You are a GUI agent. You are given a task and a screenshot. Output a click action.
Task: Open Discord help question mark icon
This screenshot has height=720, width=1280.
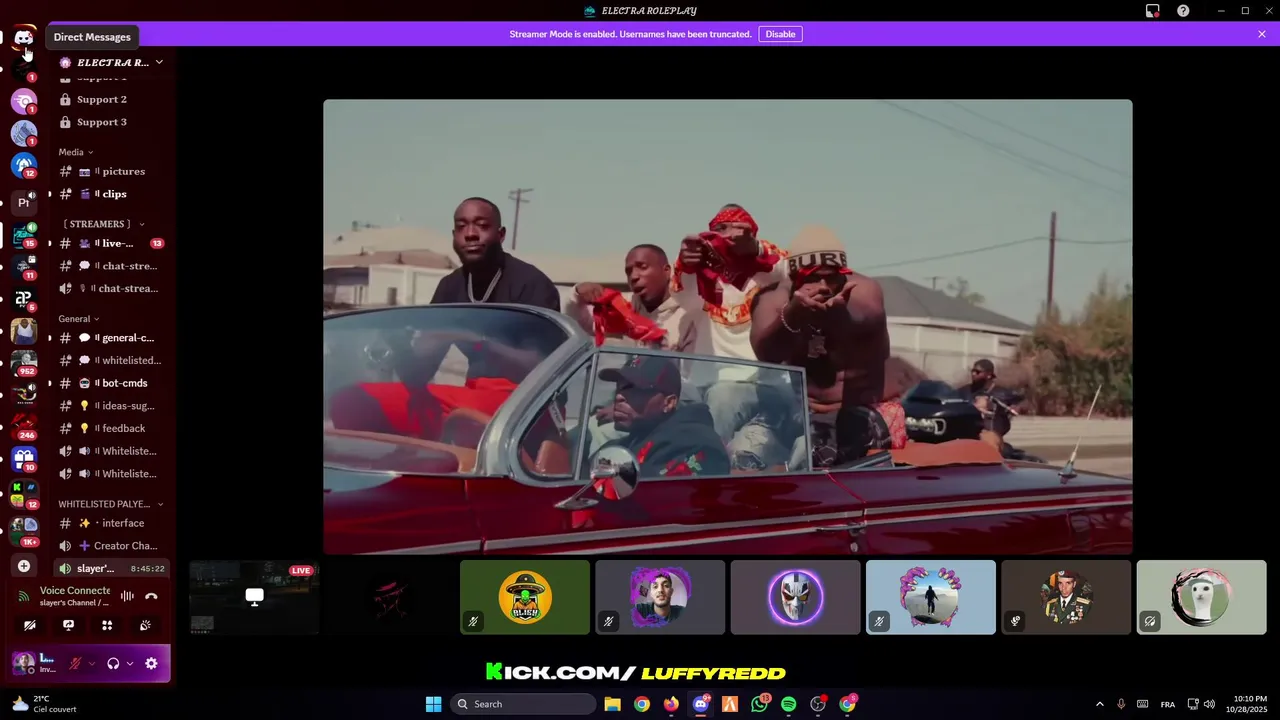(x=1183, y=11)
